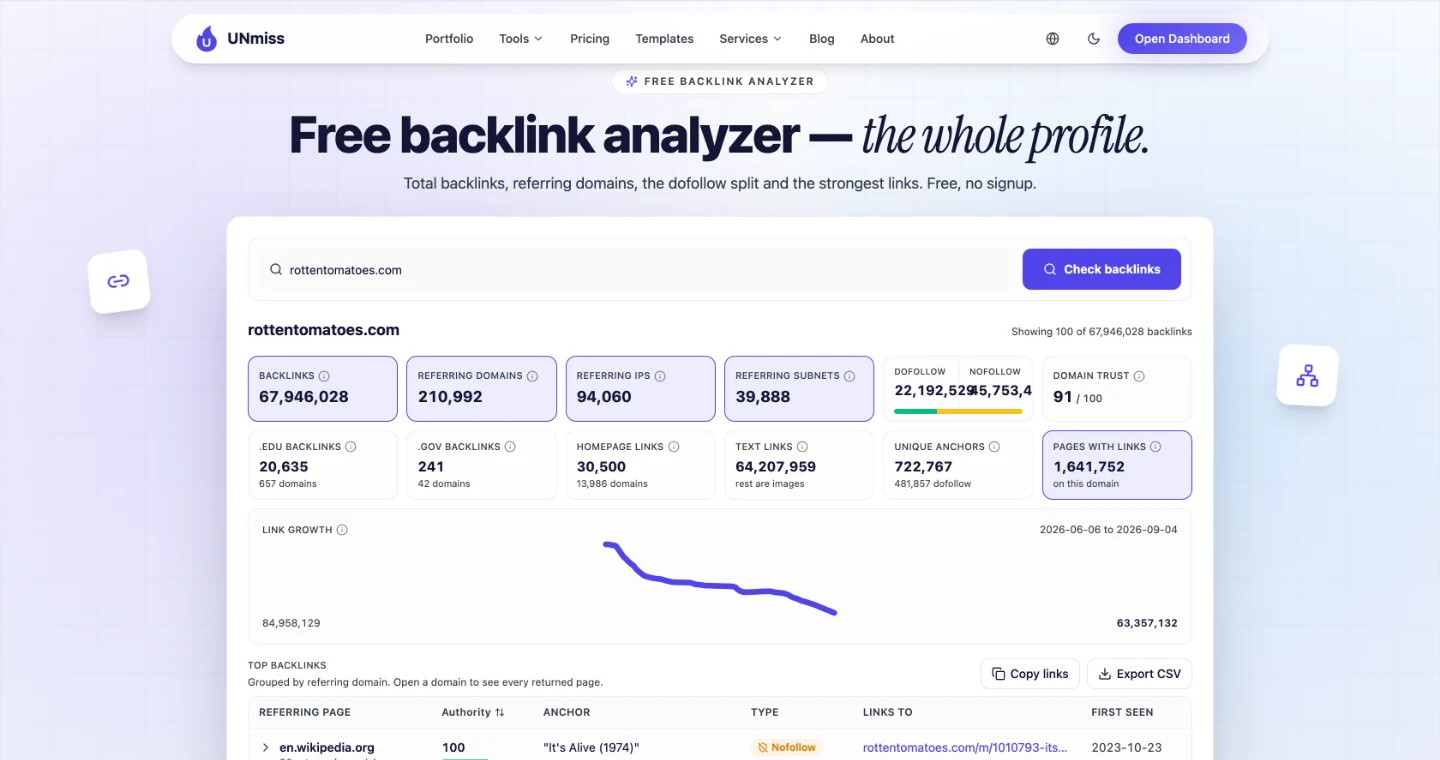Go to Portfolio page
The height and width of the screenshot is (760, 1440).
coord(449,39)
